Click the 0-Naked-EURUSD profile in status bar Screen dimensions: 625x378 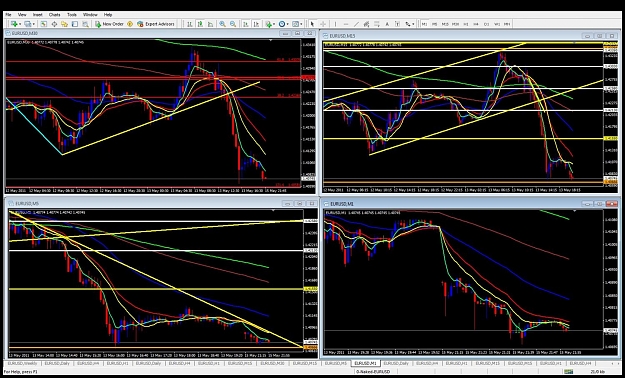click(373, 372)
